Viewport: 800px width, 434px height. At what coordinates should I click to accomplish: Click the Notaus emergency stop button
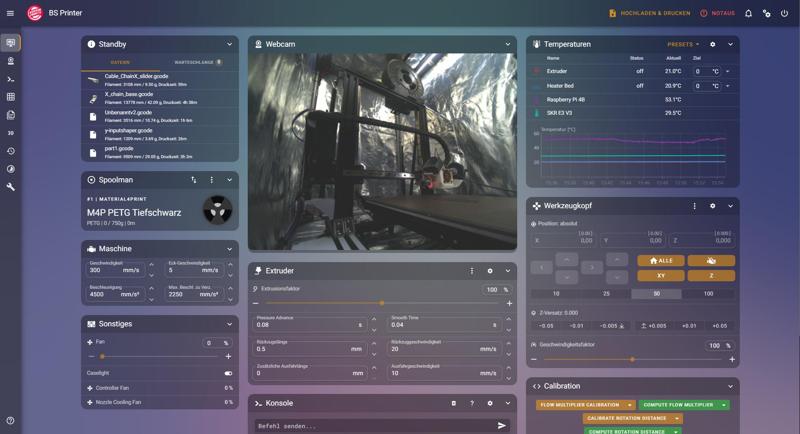[717, 13]
